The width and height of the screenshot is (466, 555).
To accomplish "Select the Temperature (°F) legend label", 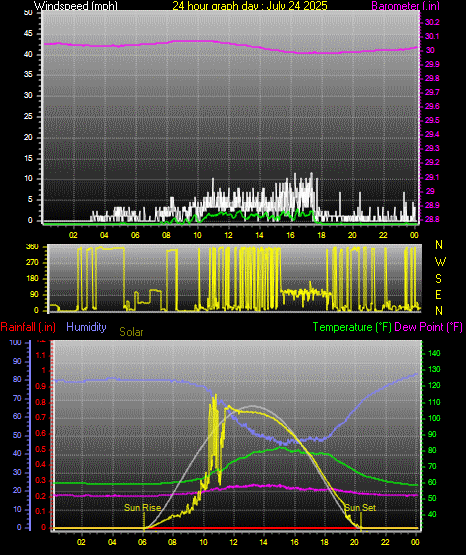I will 352,327.
